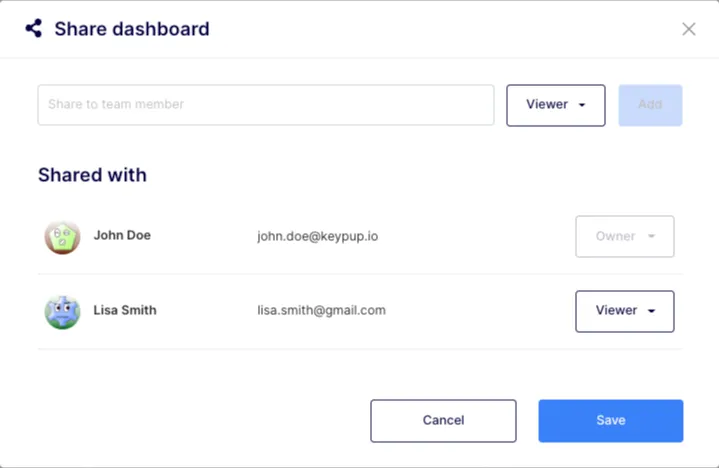Close the Share dashboard dialog with X

[689, 29]
